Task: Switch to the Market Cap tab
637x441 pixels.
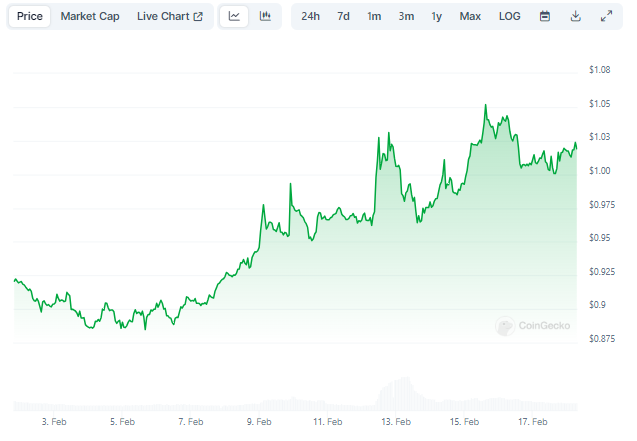Action: 90,16
